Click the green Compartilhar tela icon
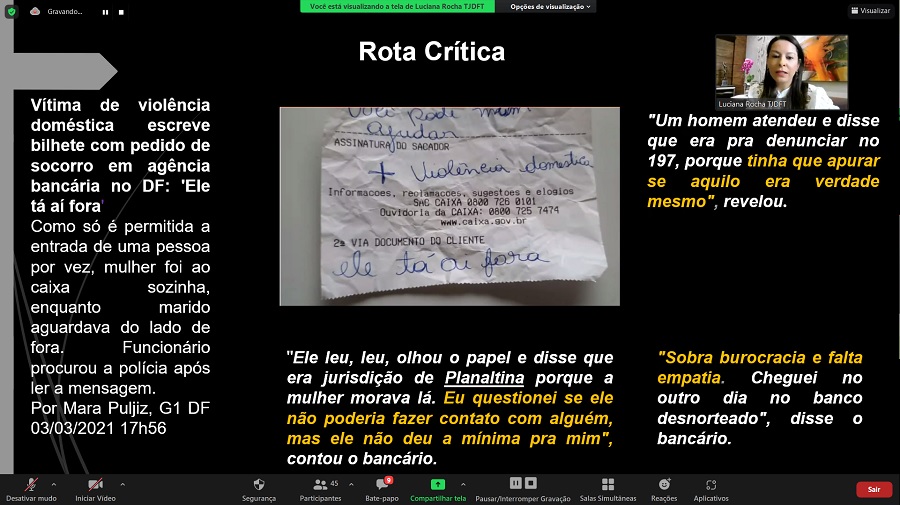 [438, 484]
